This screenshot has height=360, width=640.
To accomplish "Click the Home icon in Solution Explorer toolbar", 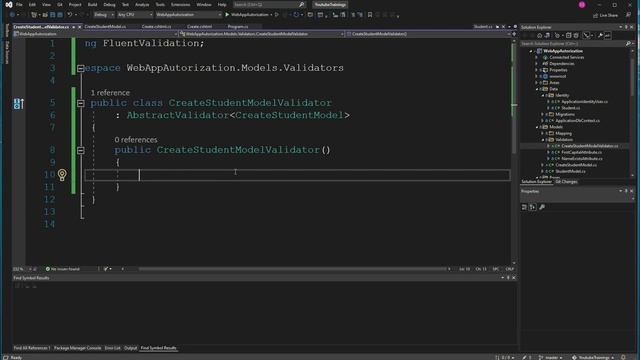I will click(x=539, y=36).
